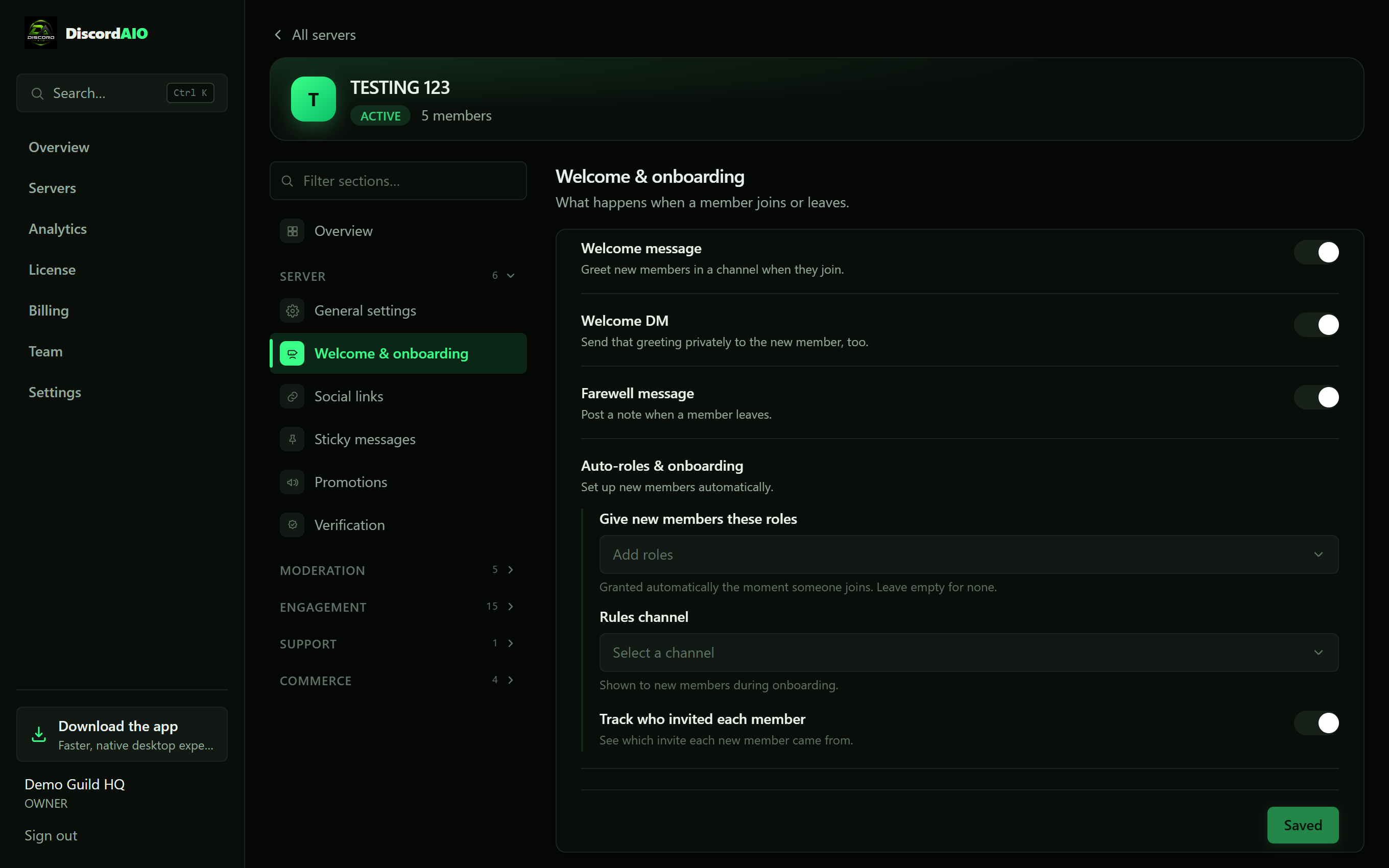
Task: Open Settings in the left sidebar
Action: click(55, 393)
